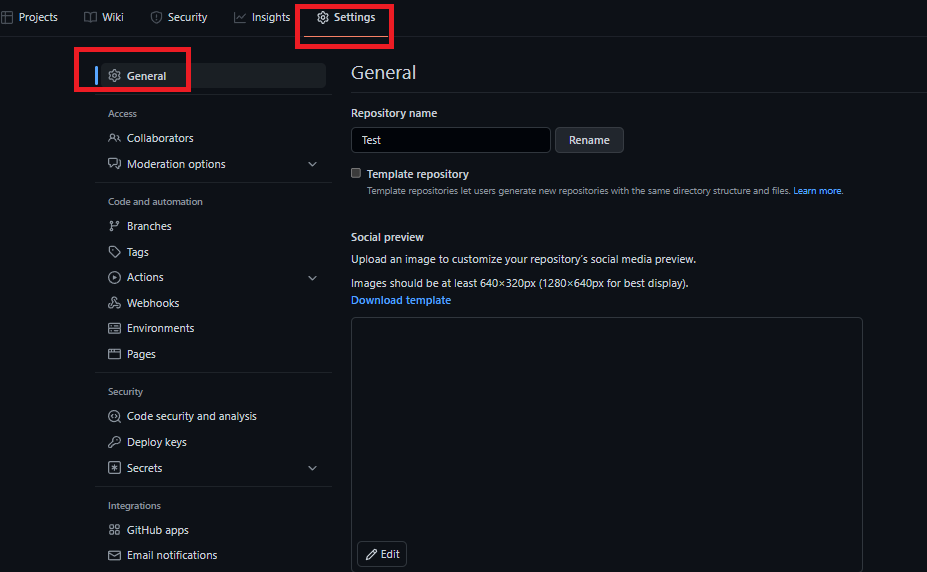Screen dimensions: 927x572
Task: Click the Repository name input field
Action: coord(450,140)
